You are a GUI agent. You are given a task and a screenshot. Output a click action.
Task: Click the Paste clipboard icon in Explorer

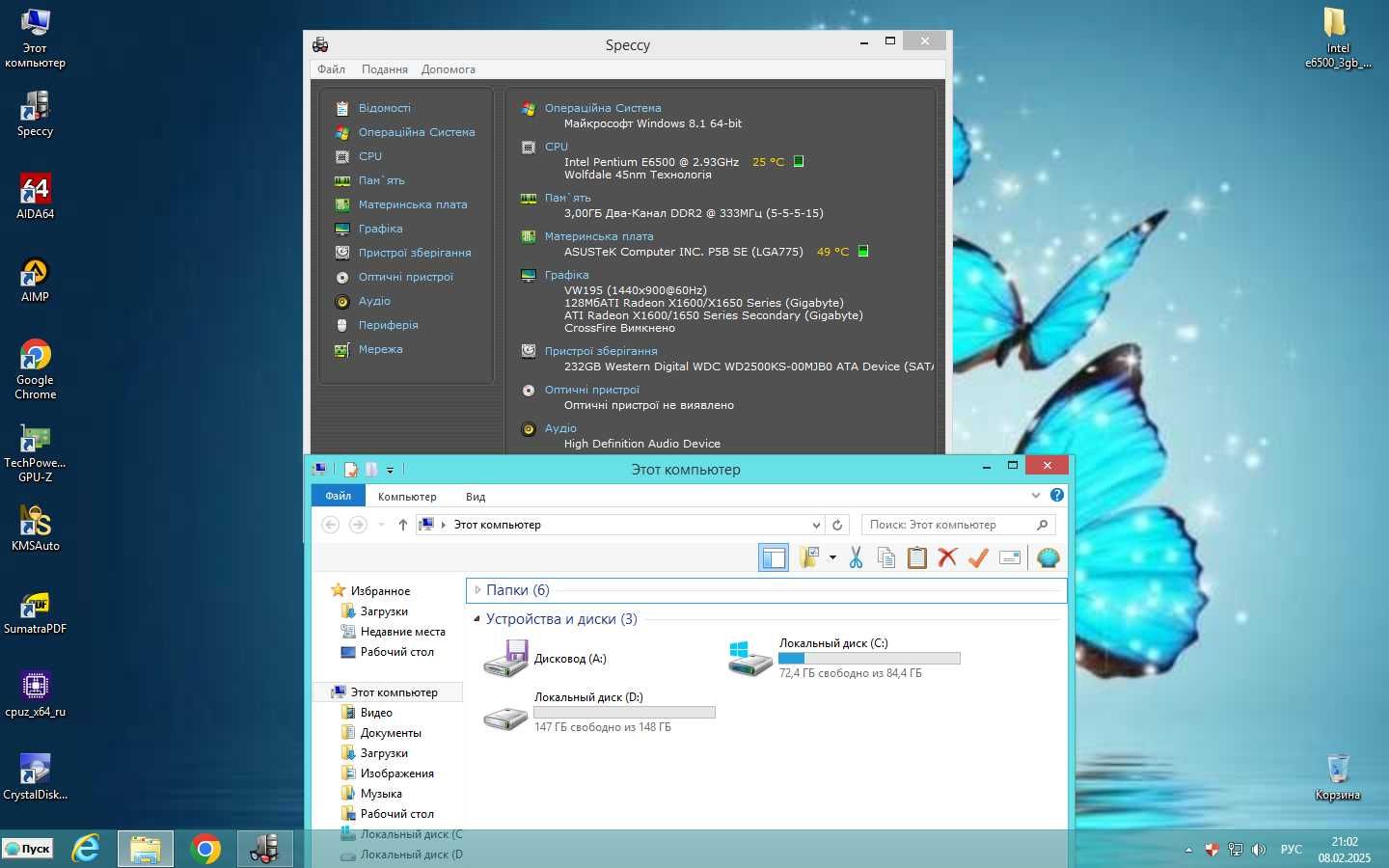coord(917,557)
